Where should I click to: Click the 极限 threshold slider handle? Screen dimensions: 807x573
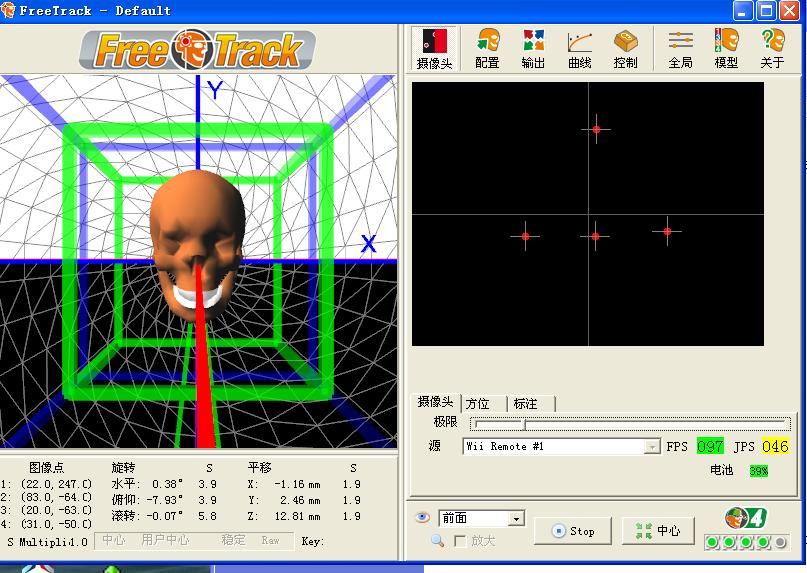[x=525, y=425]
